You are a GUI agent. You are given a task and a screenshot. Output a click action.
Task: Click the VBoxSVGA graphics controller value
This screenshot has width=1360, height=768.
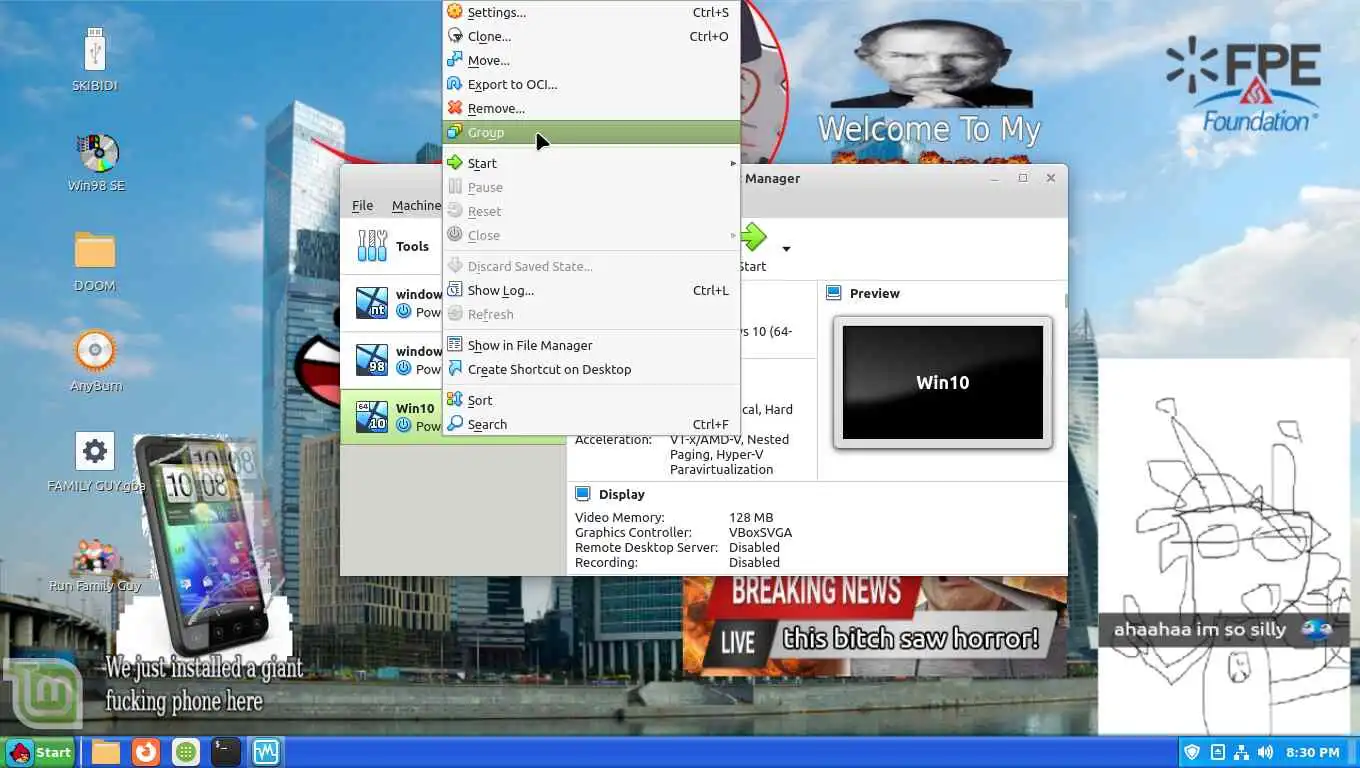760,532
